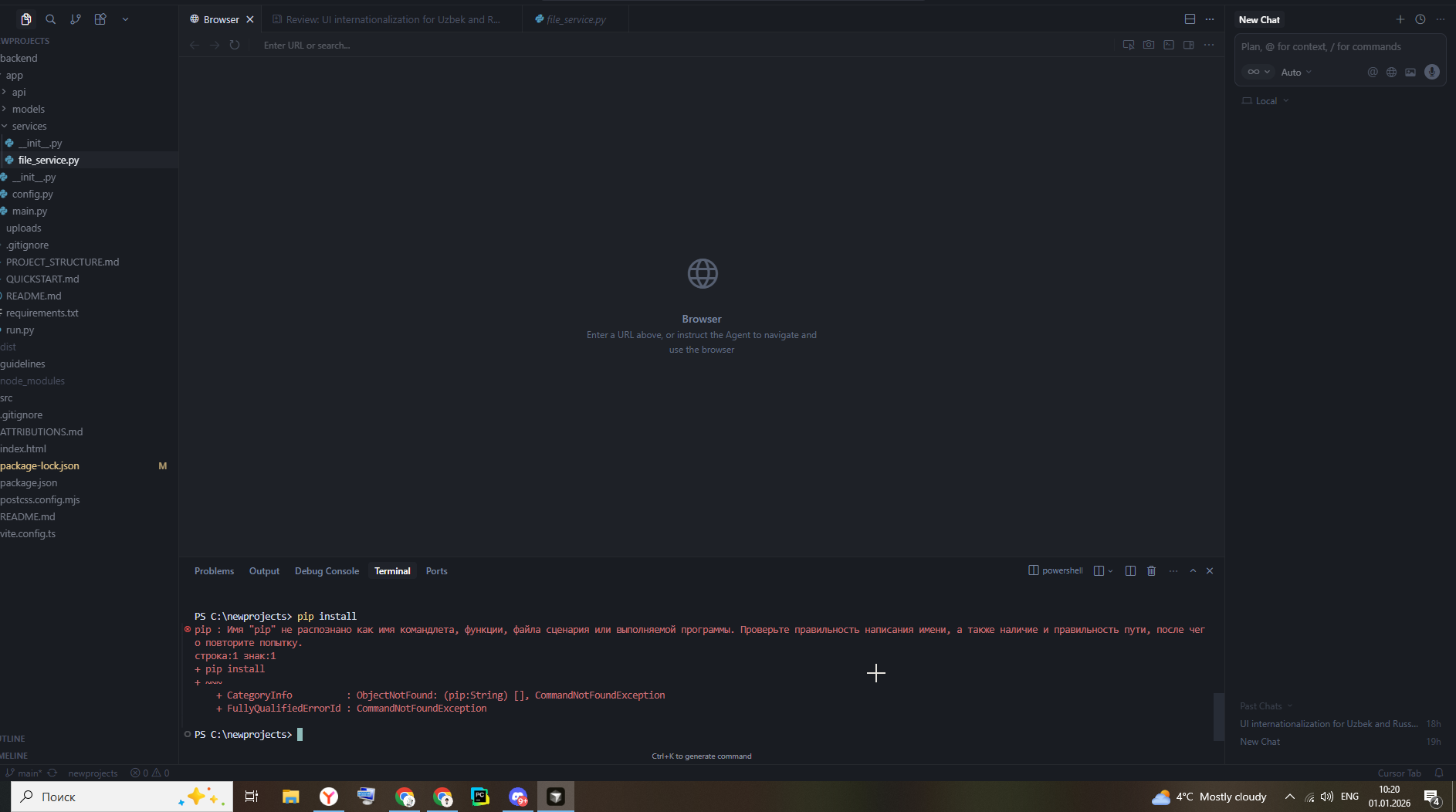Click the main branch status bar item
Image resolution: width=1456 pixels, height=812 pixels.
24,773
